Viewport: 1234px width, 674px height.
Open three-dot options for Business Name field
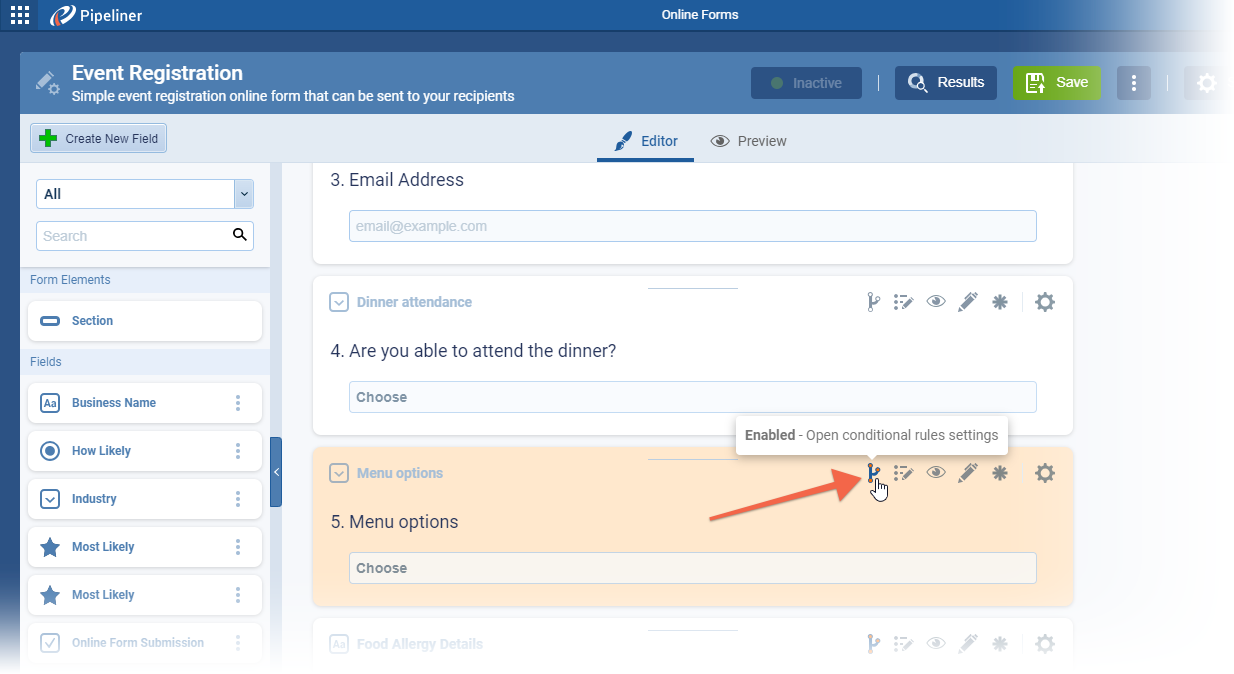238,403
